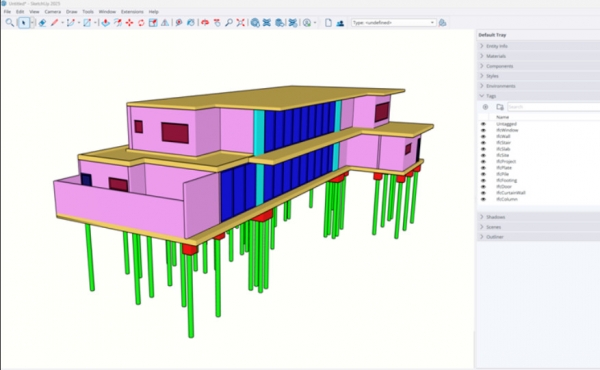The height and width of the screenshot is (370, 600).
Task: Open the Type undefined dropdown
Action: [x=393, y=23]
